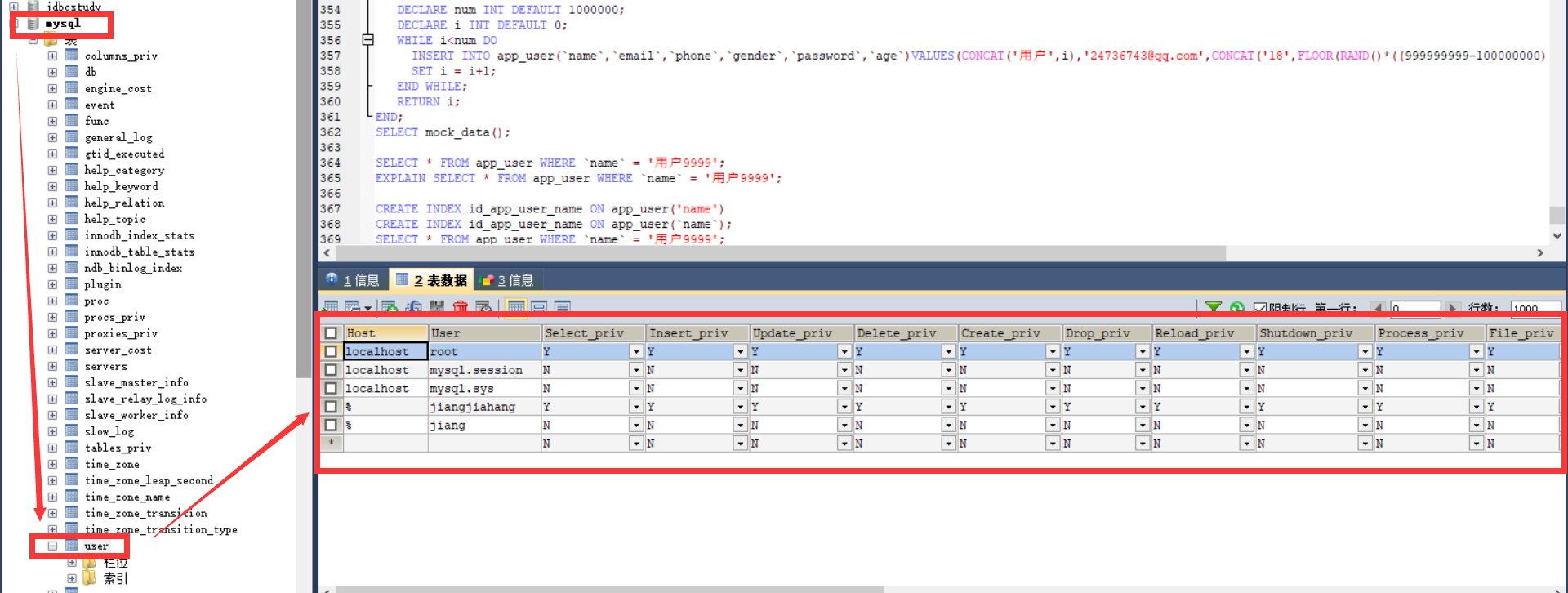The height and width of the screenshot is (593, 1568).
Task: Expand the db table tree node
Action: [x=52, y=72]
